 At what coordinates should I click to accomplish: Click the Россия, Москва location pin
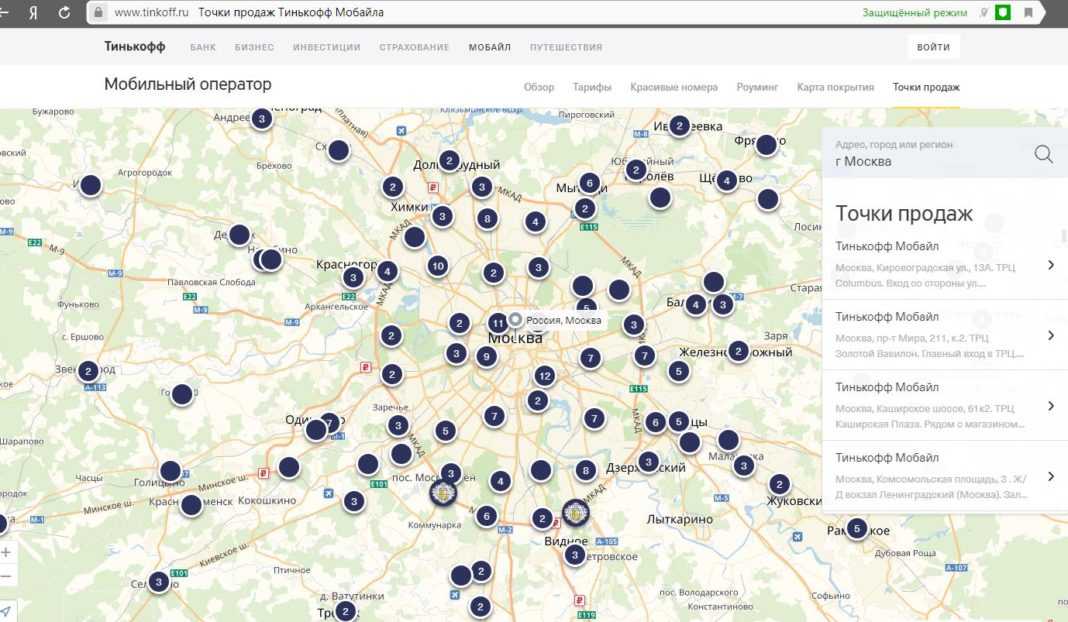click(x=516, y=319)
